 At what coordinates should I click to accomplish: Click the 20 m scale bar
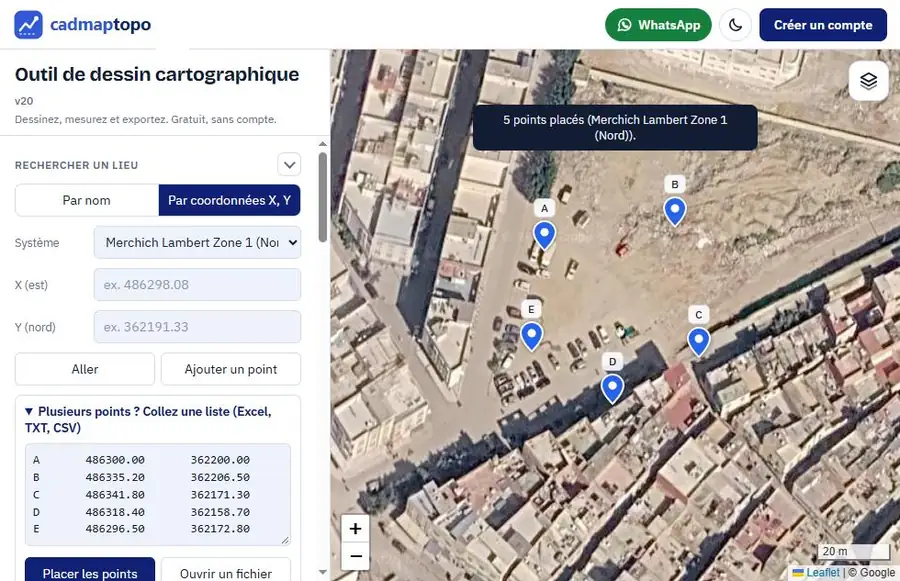click(x=853, y=551)
